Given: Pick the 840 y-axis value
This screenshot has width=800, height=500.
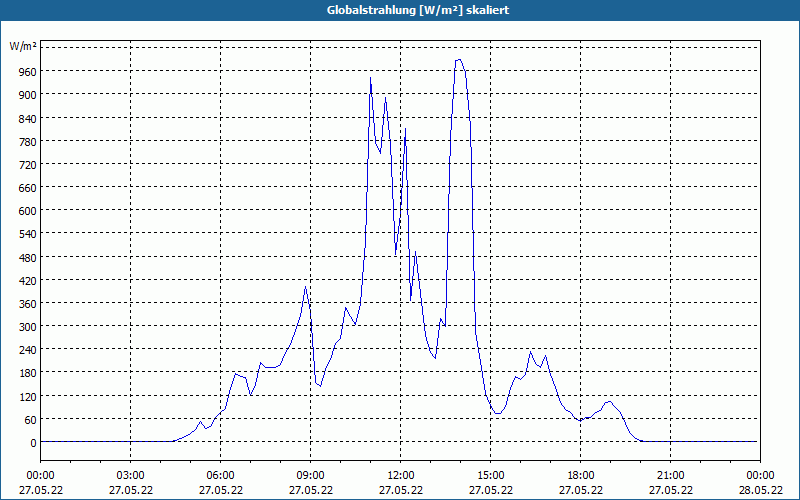Looking at the screenshot, I should click(28, 118).
